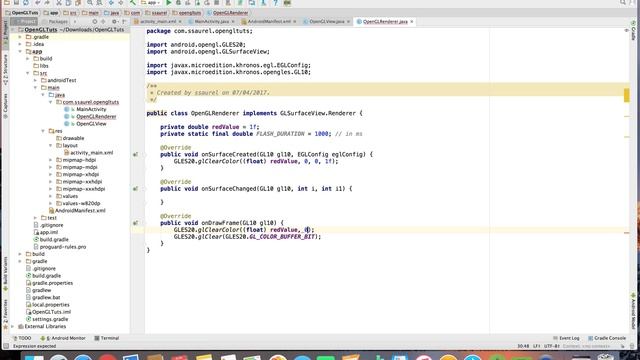Switch to activity_main.xml editor tab
This screenshot has width=640, height=360.
[158, 22]
